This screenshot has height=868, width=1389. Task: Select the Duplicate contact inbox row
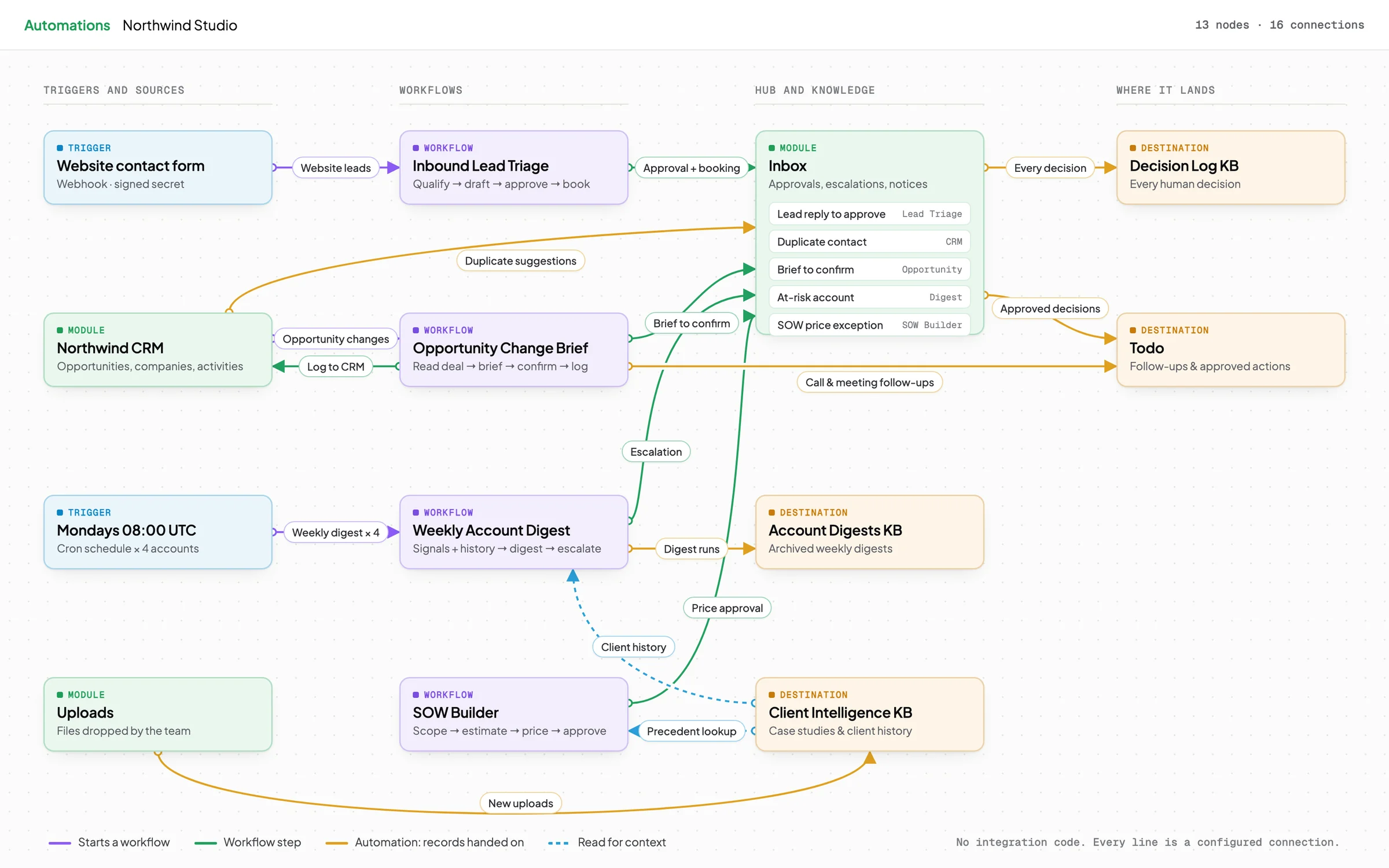(869, 242)
